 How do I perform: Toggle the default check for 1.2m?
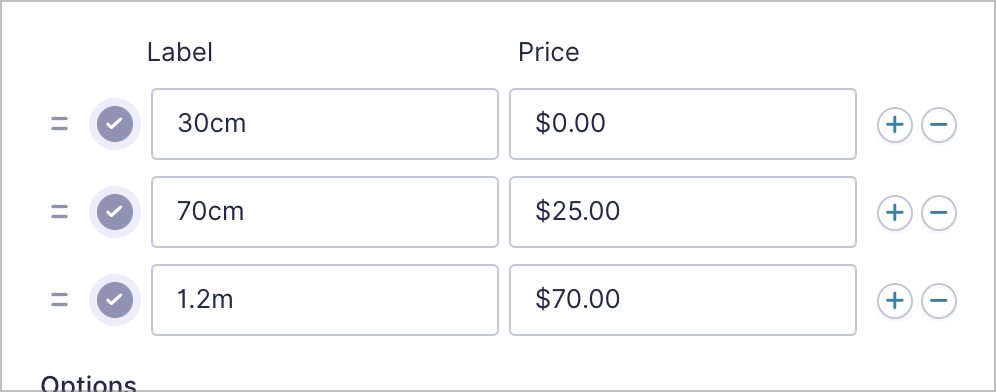tap(114, 300)
